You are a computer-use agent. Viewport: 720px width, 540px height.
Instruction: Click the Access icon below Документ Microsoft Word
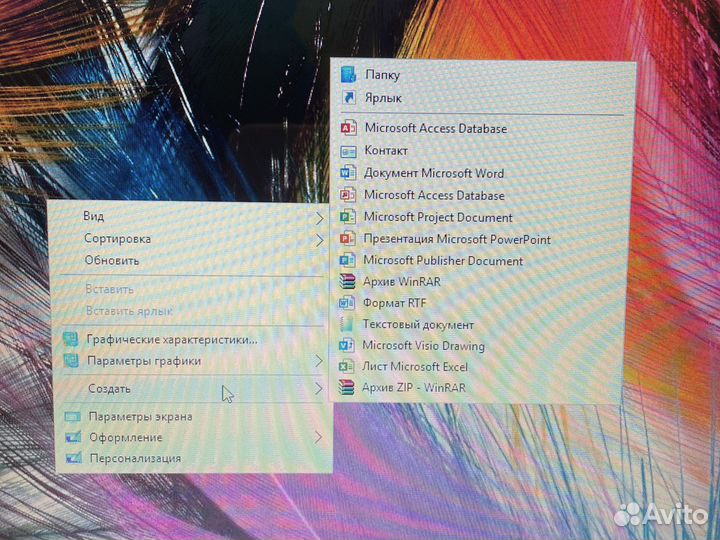pos(348,195)
